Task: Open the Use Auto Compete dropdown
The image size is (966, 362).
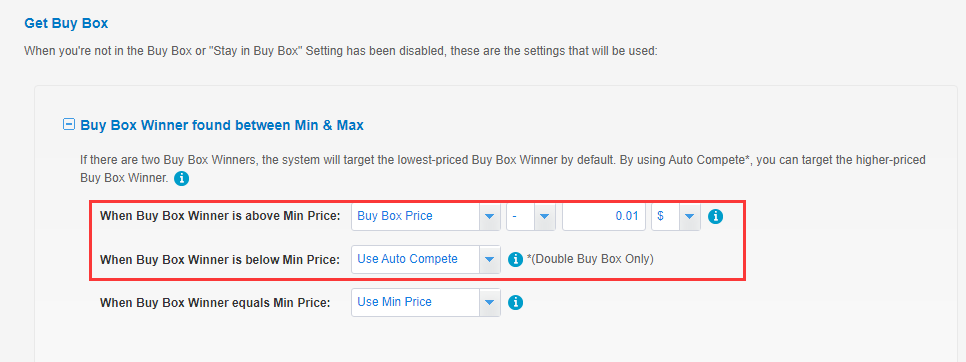Action: [x=426, y=260]
